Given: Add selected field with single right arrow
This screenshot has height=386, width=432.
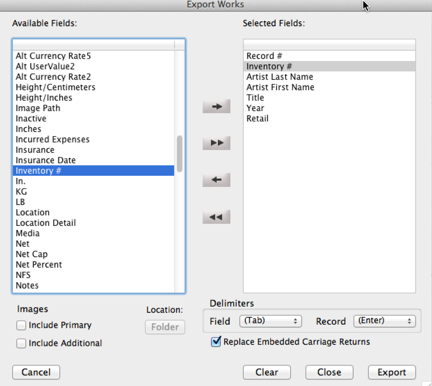Looking at the screenshot, I should coord(216,107).
